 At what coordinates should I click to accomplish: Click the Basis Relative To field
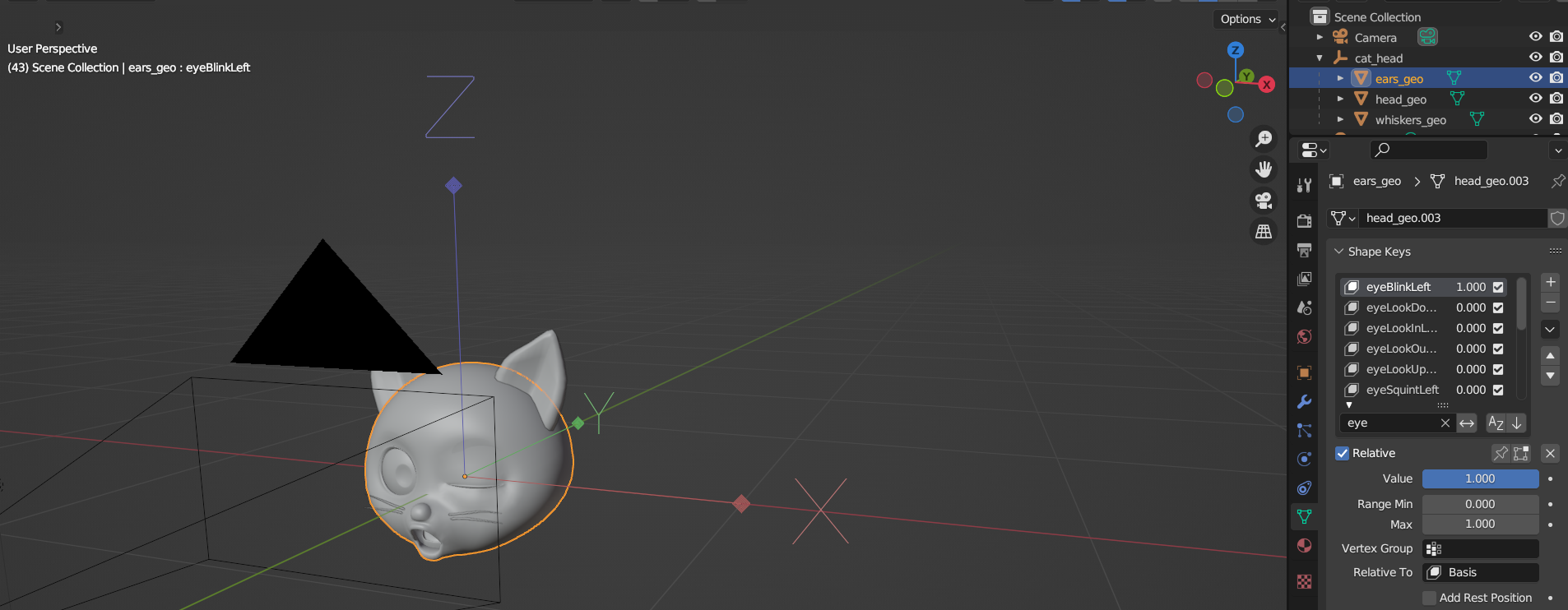1480,572
